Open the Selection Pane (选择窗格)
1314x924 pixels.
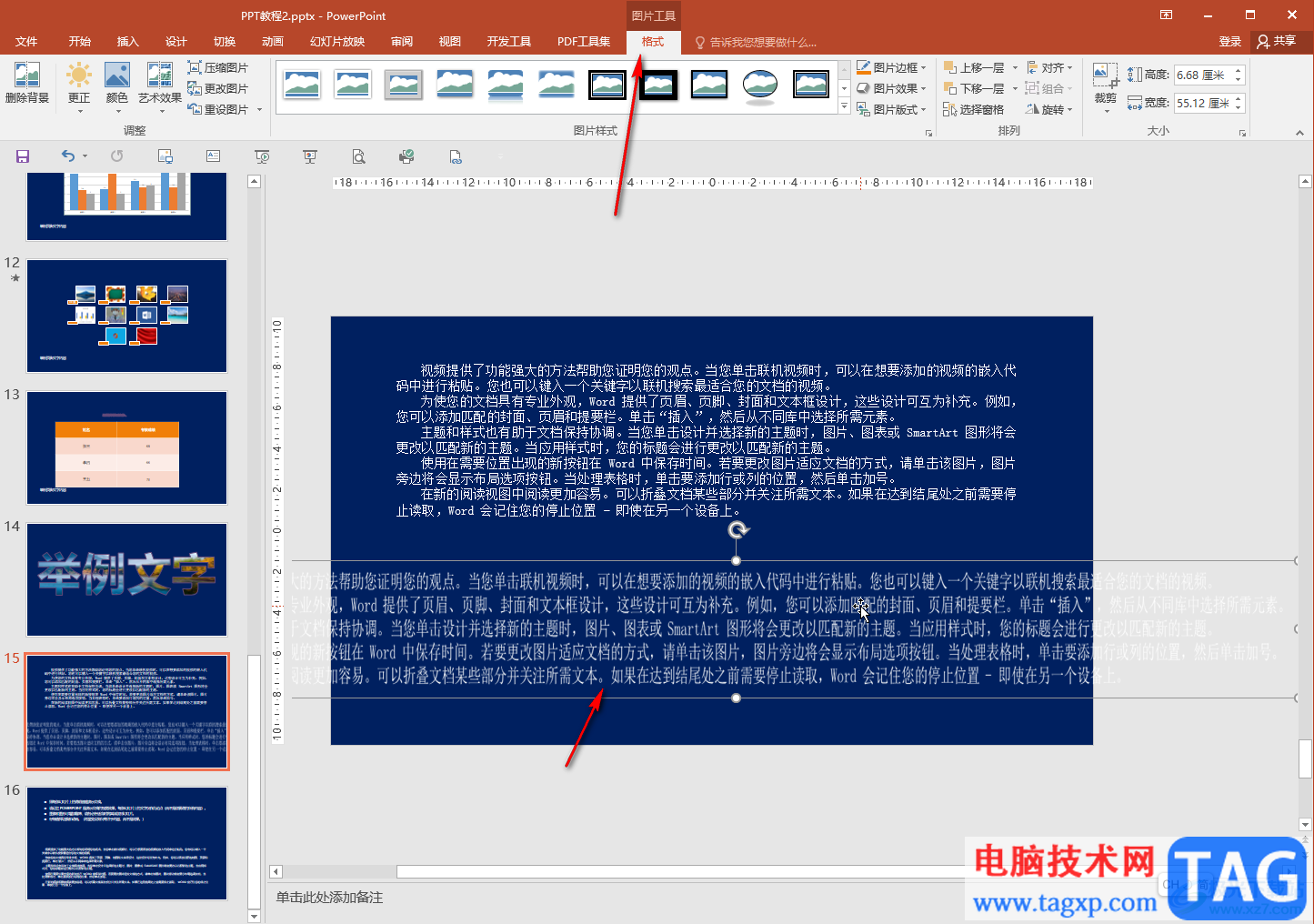974,109
